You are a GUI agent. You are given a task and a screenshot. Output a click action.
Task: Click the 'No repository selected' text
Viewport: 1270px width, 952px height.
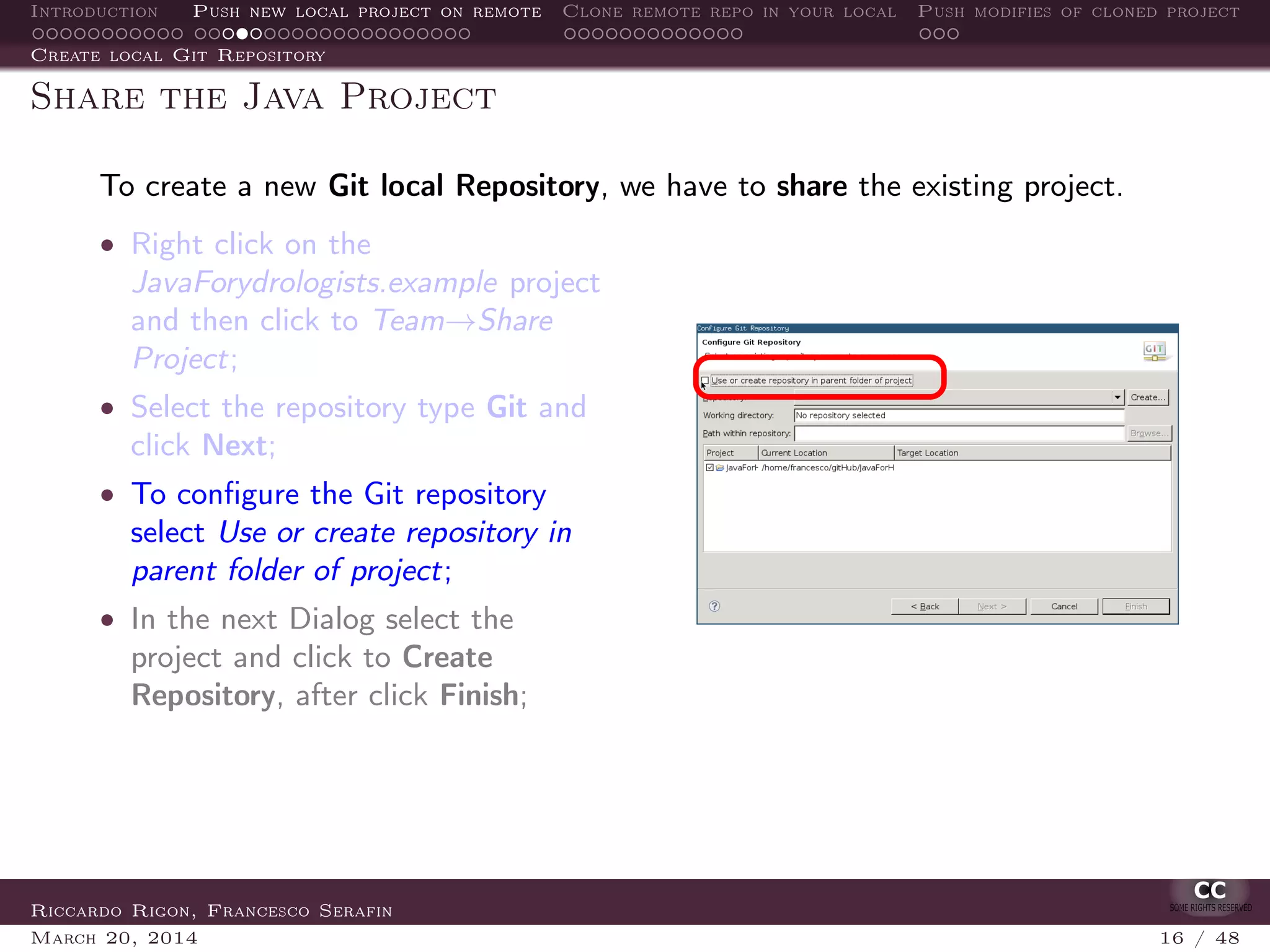(x=841, y=415)
